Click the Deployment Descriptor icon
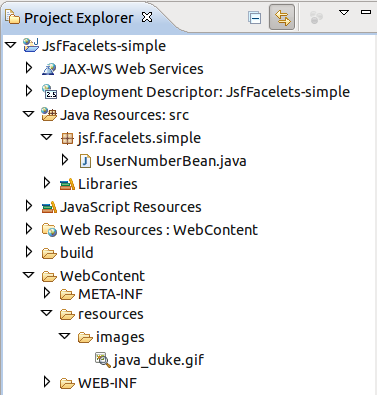The height and width of the screenshot is (395, 377). point(49,92)
